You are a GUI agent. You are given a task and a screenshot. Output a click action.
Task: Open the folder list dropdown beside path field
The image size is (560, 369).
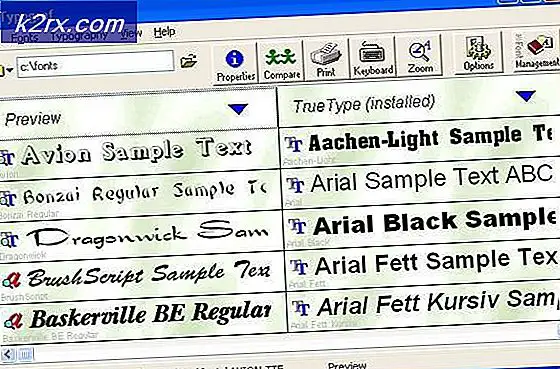(x=5, y=71)
